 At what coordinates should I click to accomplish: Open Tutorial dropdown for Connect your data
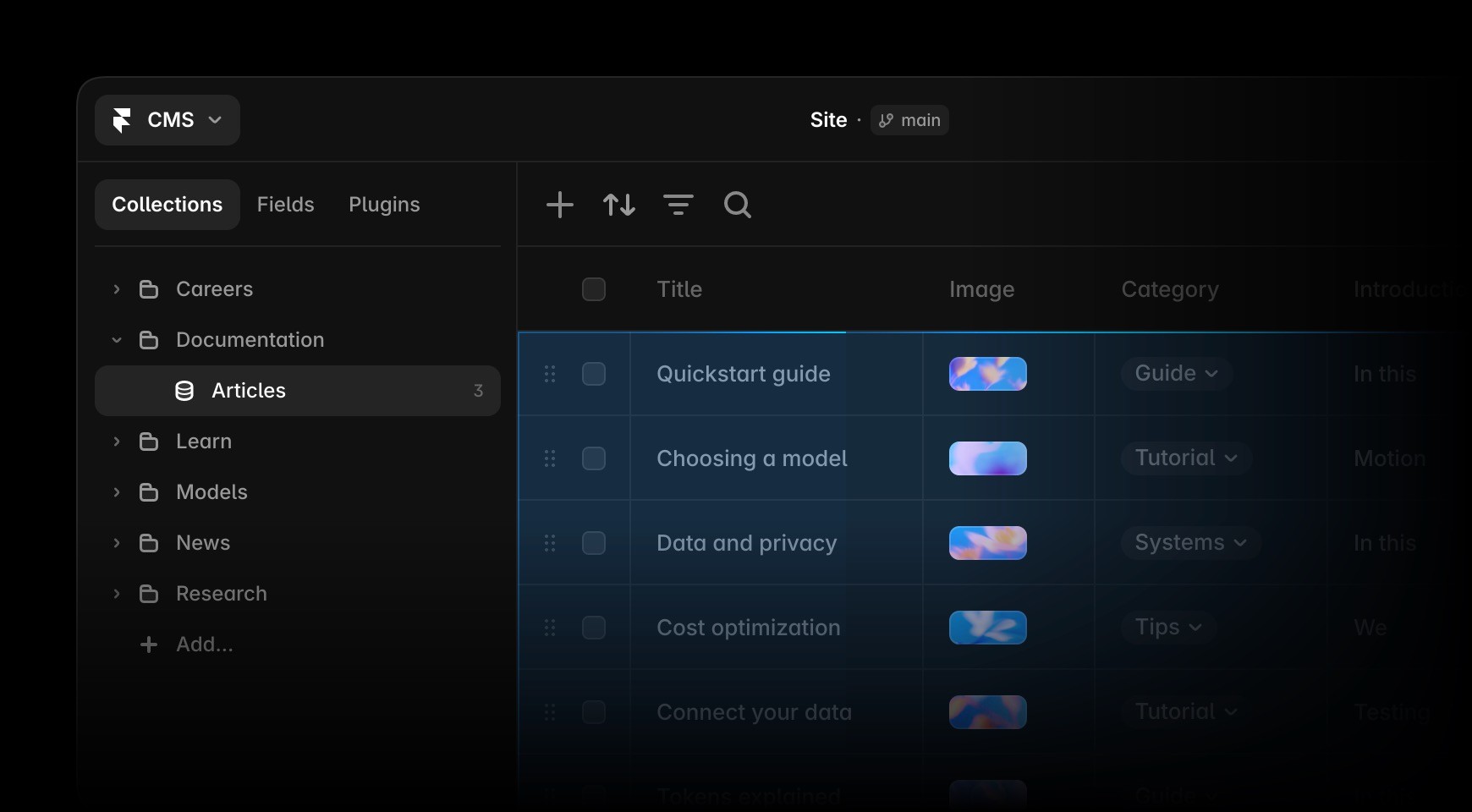click(1187, 712)
